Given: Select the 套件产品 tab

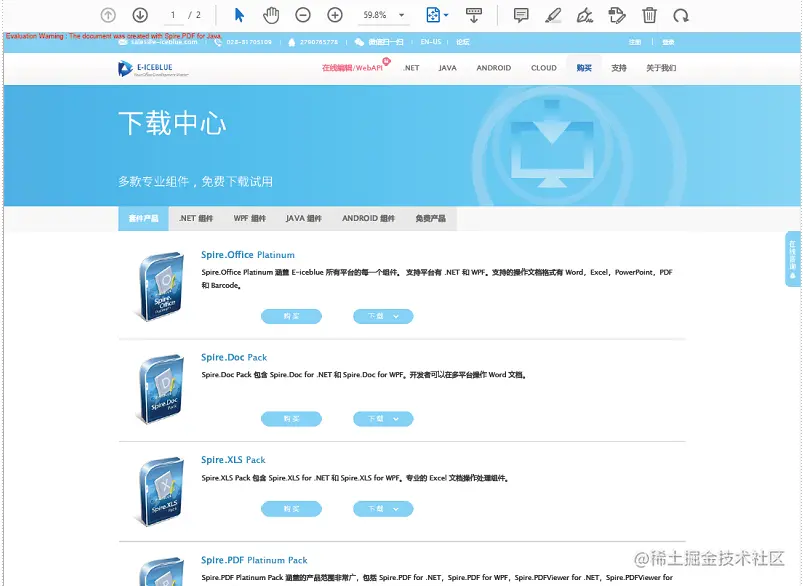Looking at the screenshot, I should tap(143, 218).
